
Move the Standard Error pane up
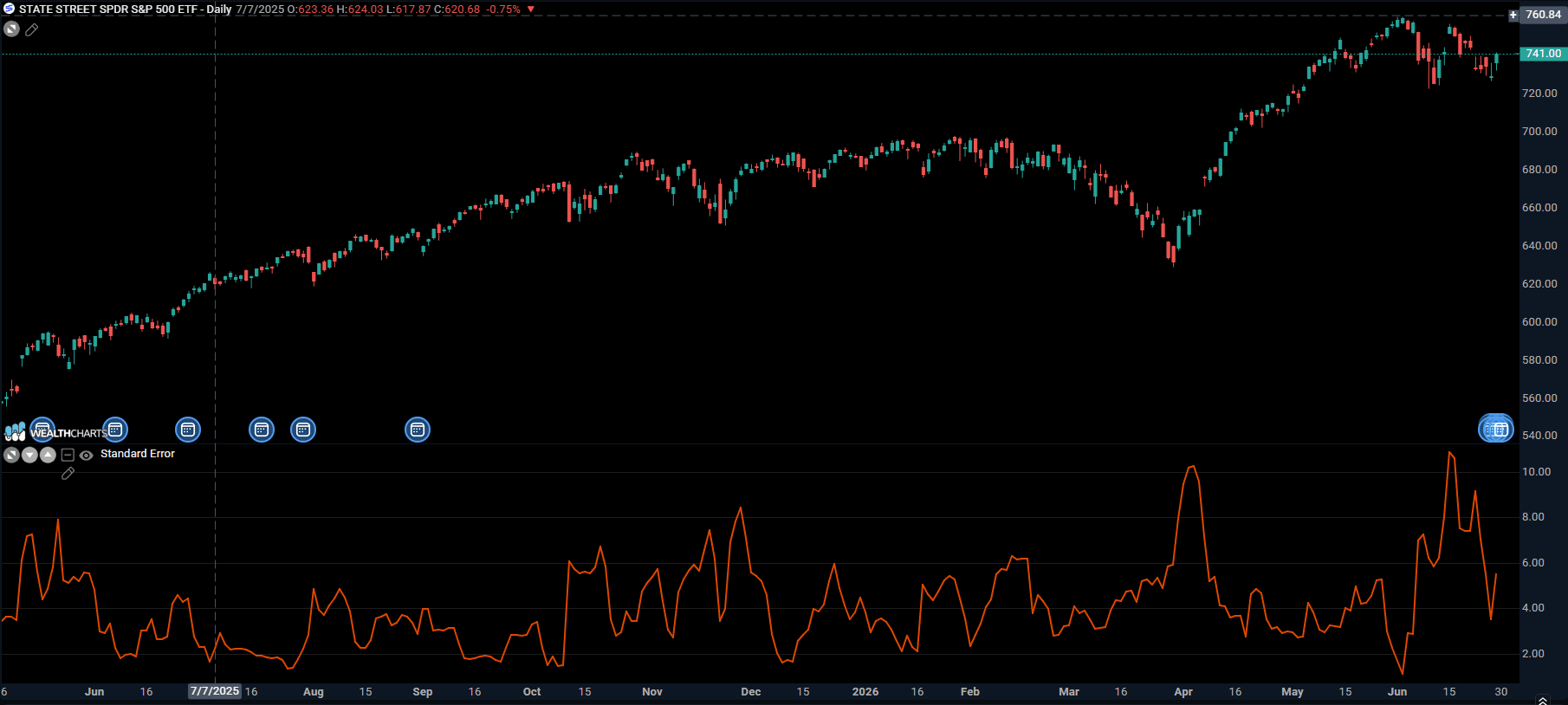(x=48, y=455)
